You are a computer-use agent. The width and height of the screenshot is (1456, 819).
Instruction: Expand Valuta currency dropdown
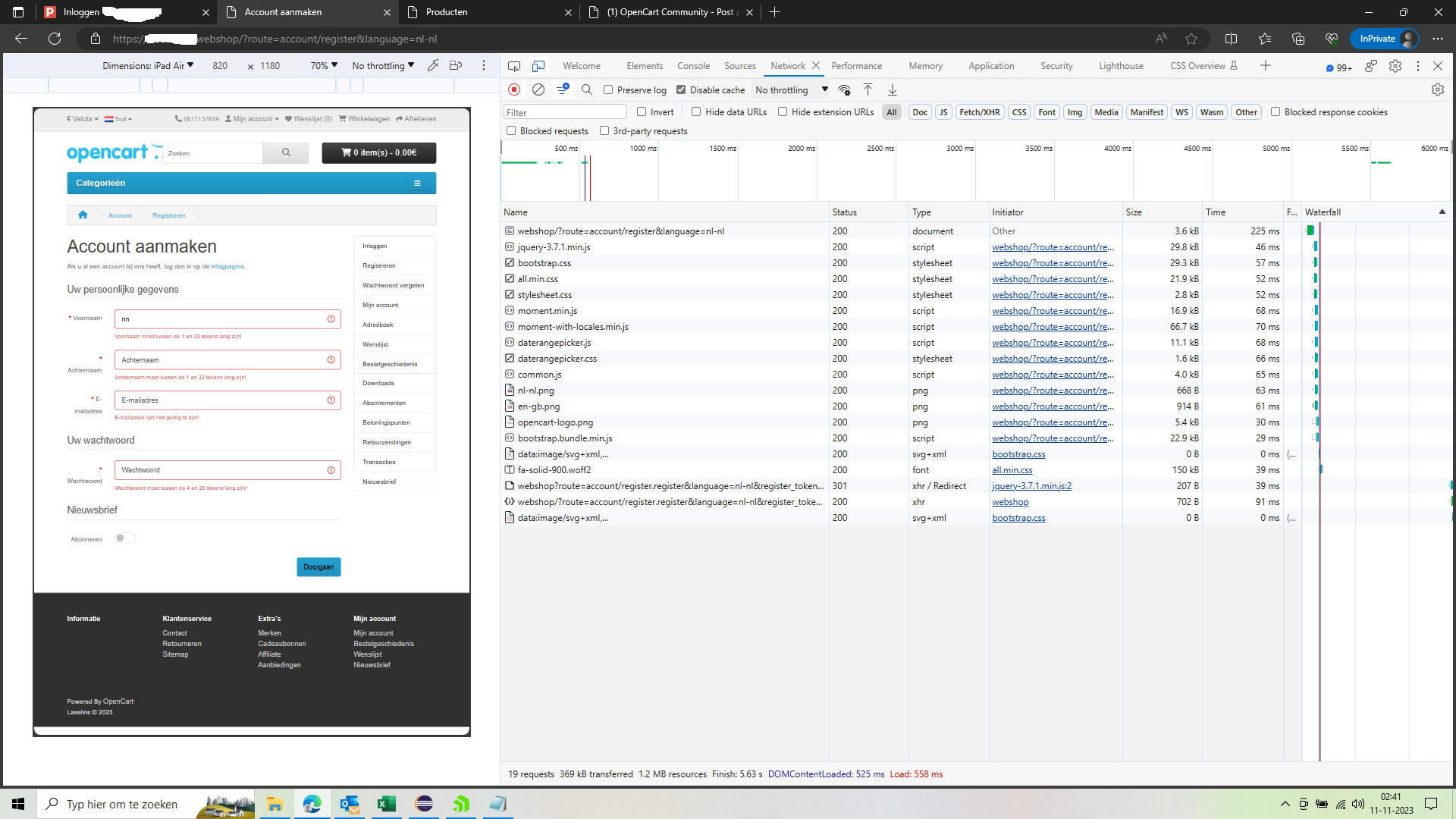83,119
